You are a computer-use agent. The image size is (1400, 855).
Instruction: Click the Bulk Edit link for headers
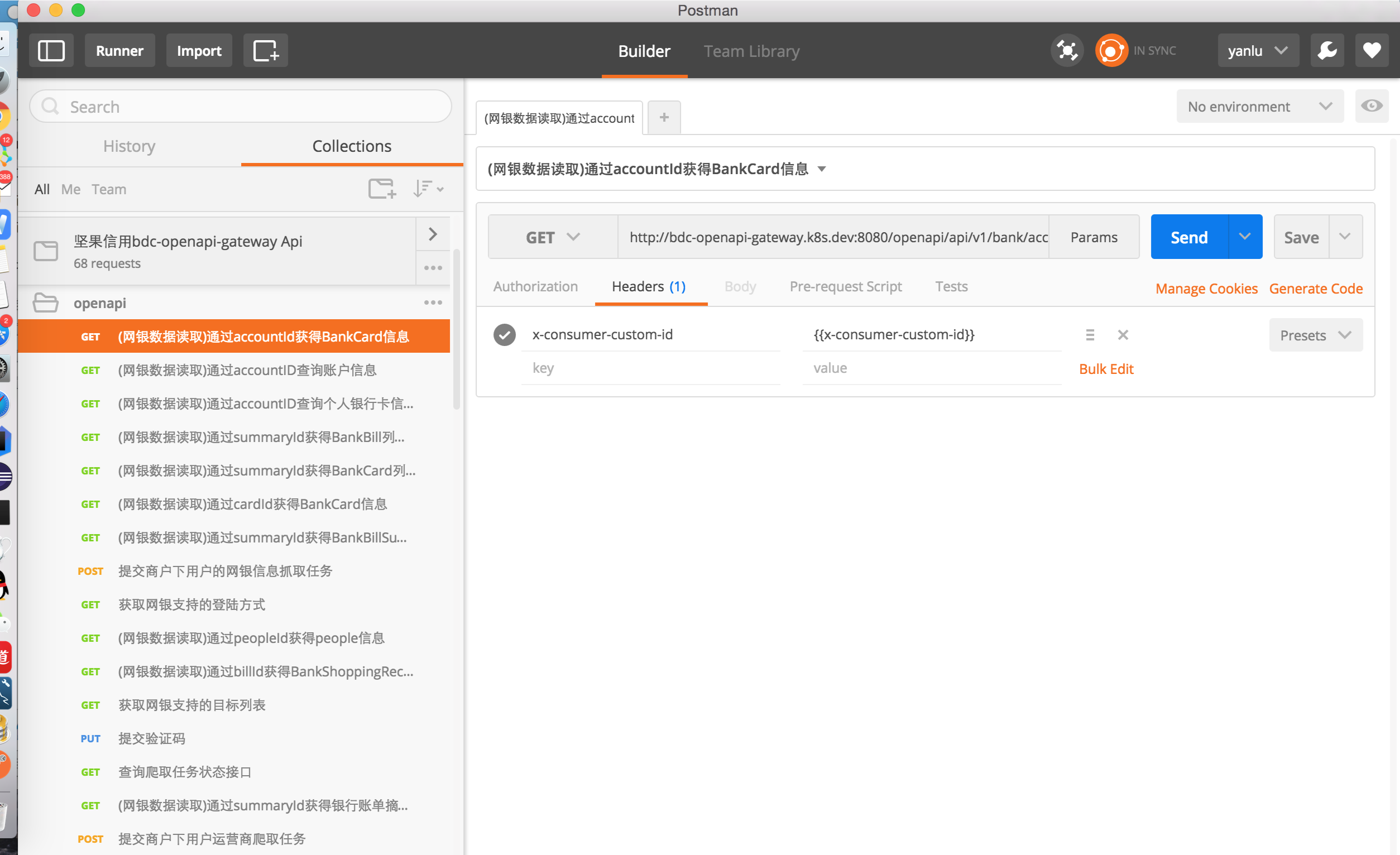coord(1106,369)
